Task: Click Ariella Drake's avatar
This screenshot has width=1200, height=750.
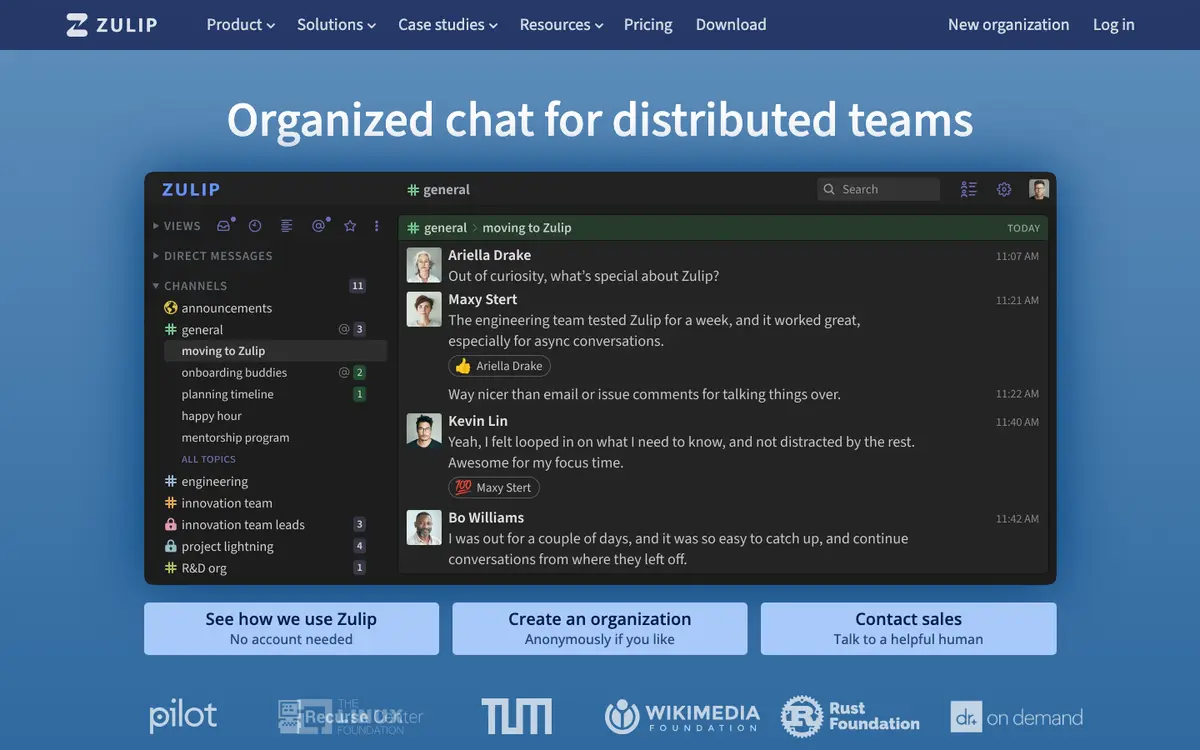Action: tap(424, 265)
